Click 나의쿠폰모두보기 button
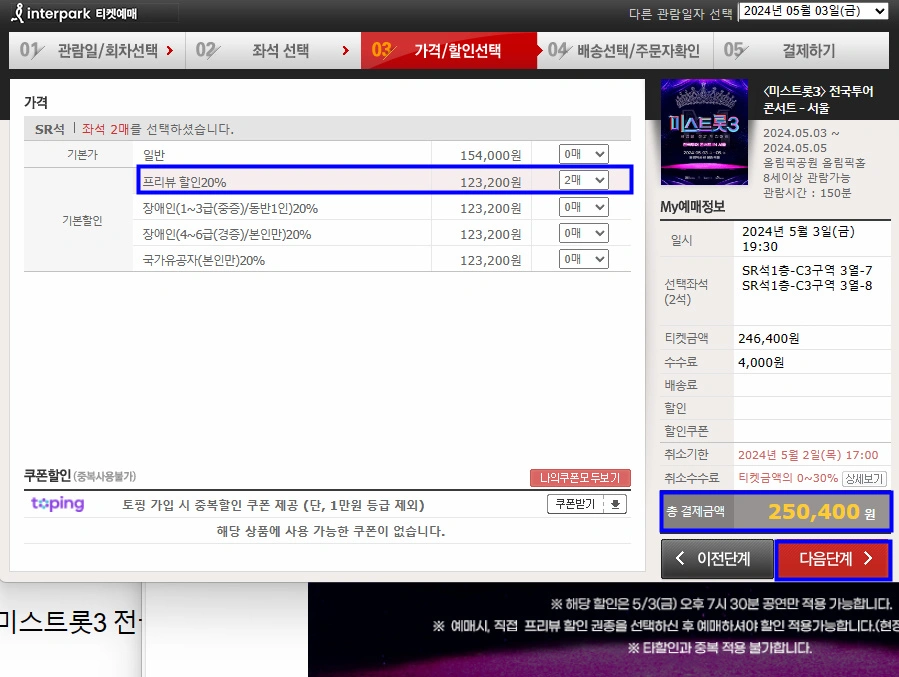Image resolution: width=899 pixels, height=677 pixels. 580,478
